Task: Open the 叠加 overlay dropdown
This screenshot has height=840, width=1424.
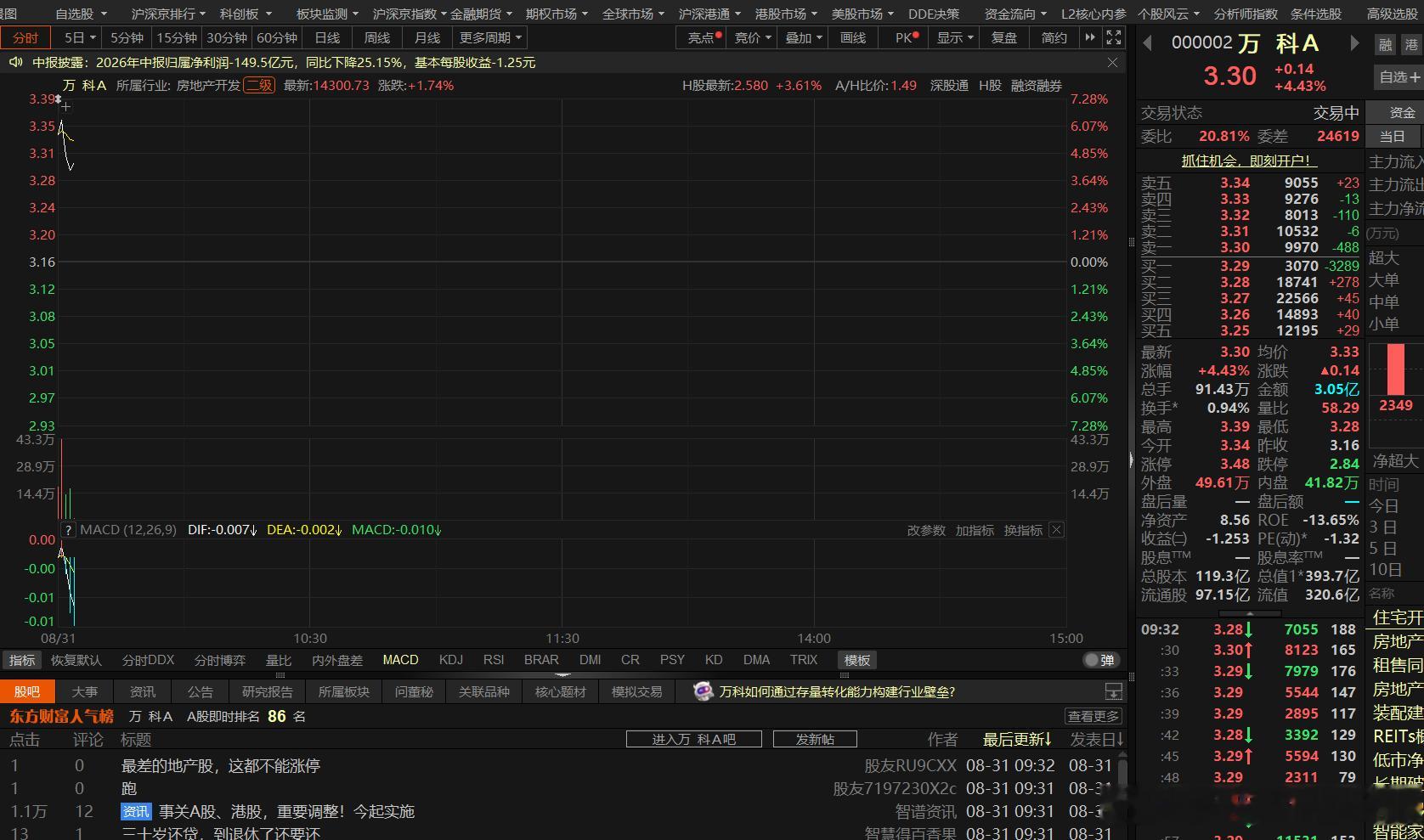Action: pyautogui.click(x=804, y=37)
